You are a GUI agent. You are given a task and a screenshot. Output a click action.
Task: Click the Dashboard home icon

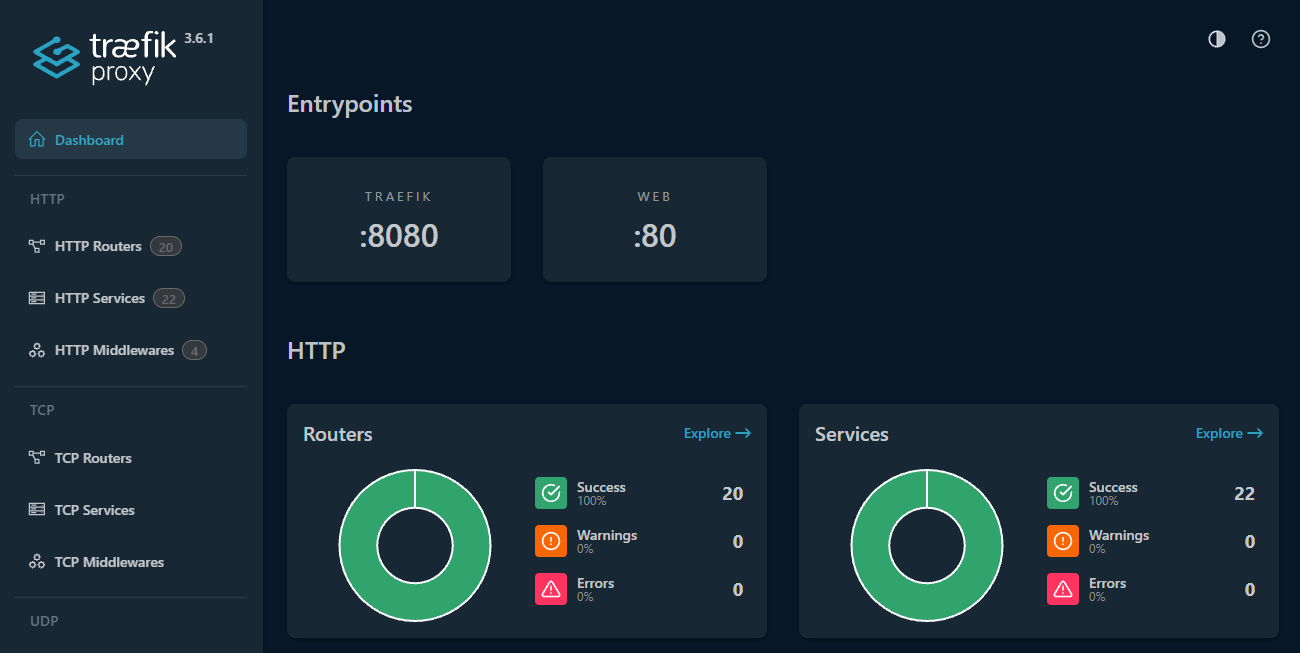point(36,139)
